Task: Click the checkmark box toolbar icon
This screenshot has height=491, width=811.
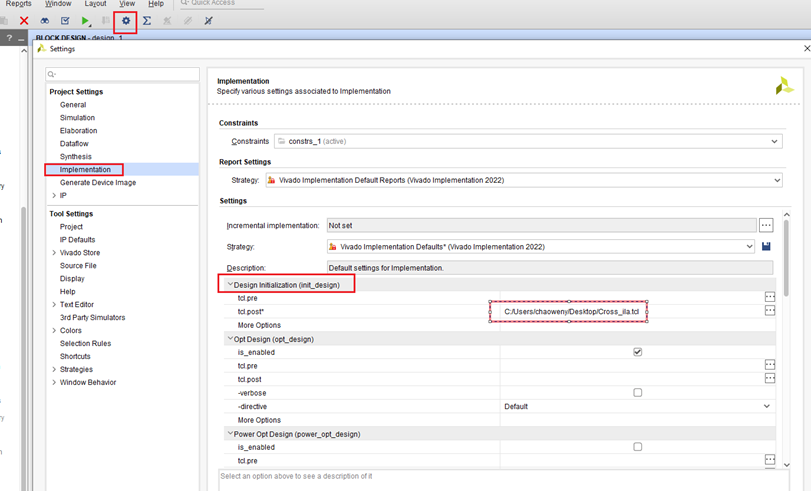Action: pyautogui.click(x=65, y=21)
